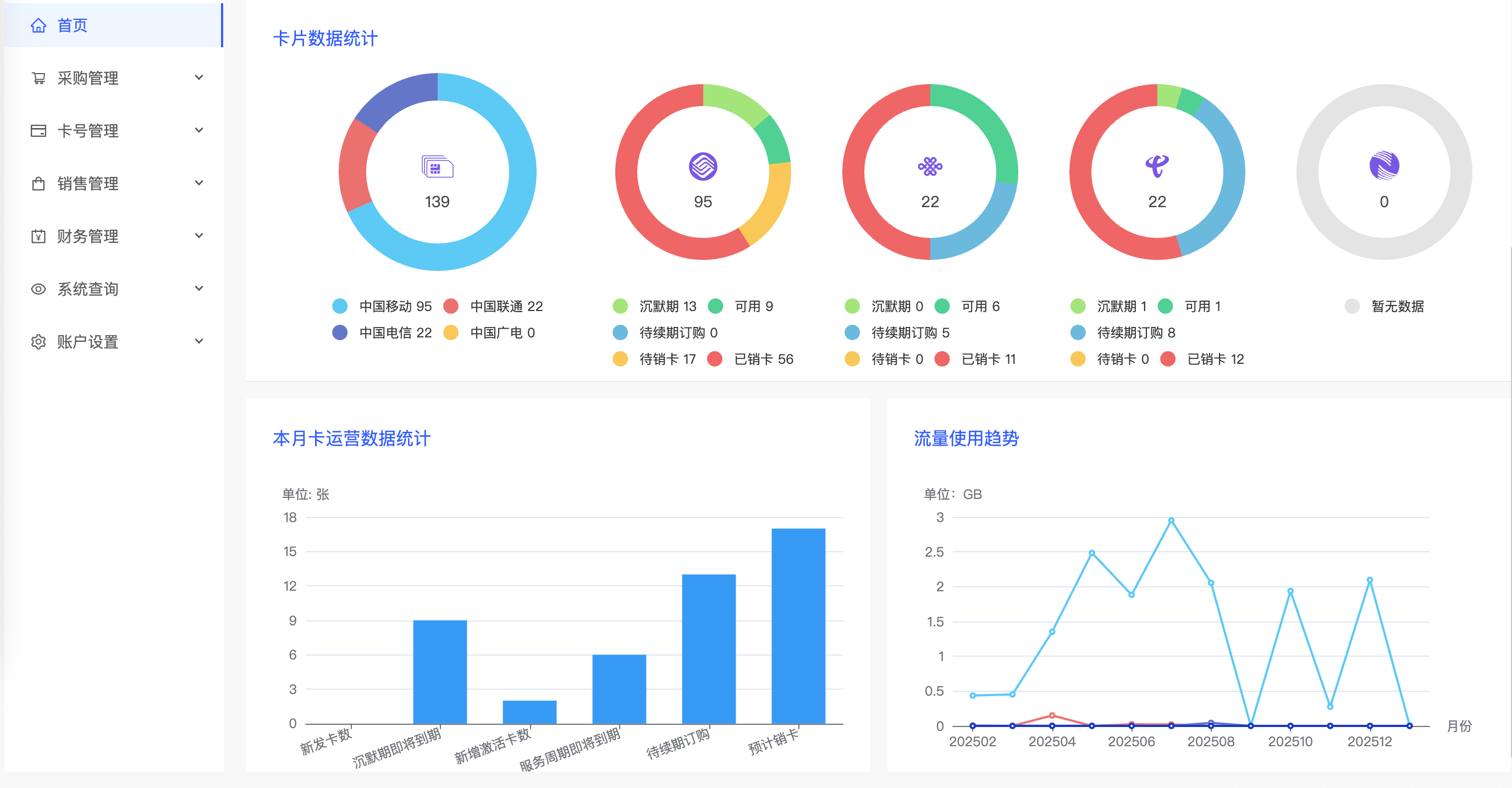Open the 首页 menu item
The height and width of the screenshot is (788, 1512).
coord(72,25)
